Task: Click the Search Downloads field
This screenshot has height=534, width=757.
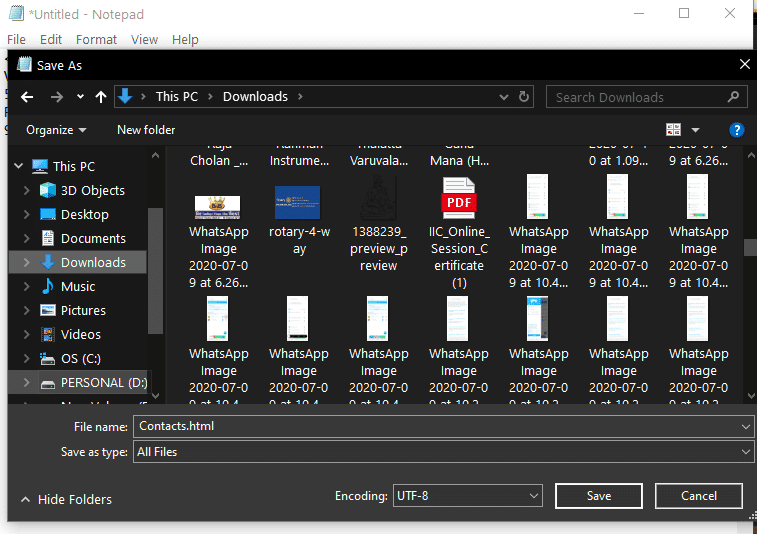Action: 646,97
